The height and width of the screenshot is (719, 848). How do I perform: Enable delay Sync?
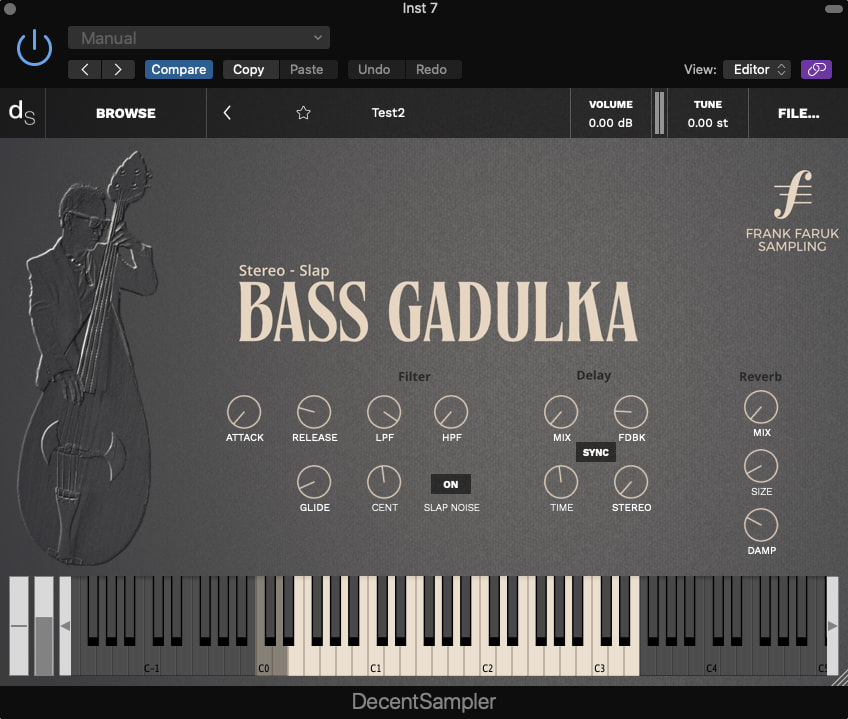click(x=596, y=452)
